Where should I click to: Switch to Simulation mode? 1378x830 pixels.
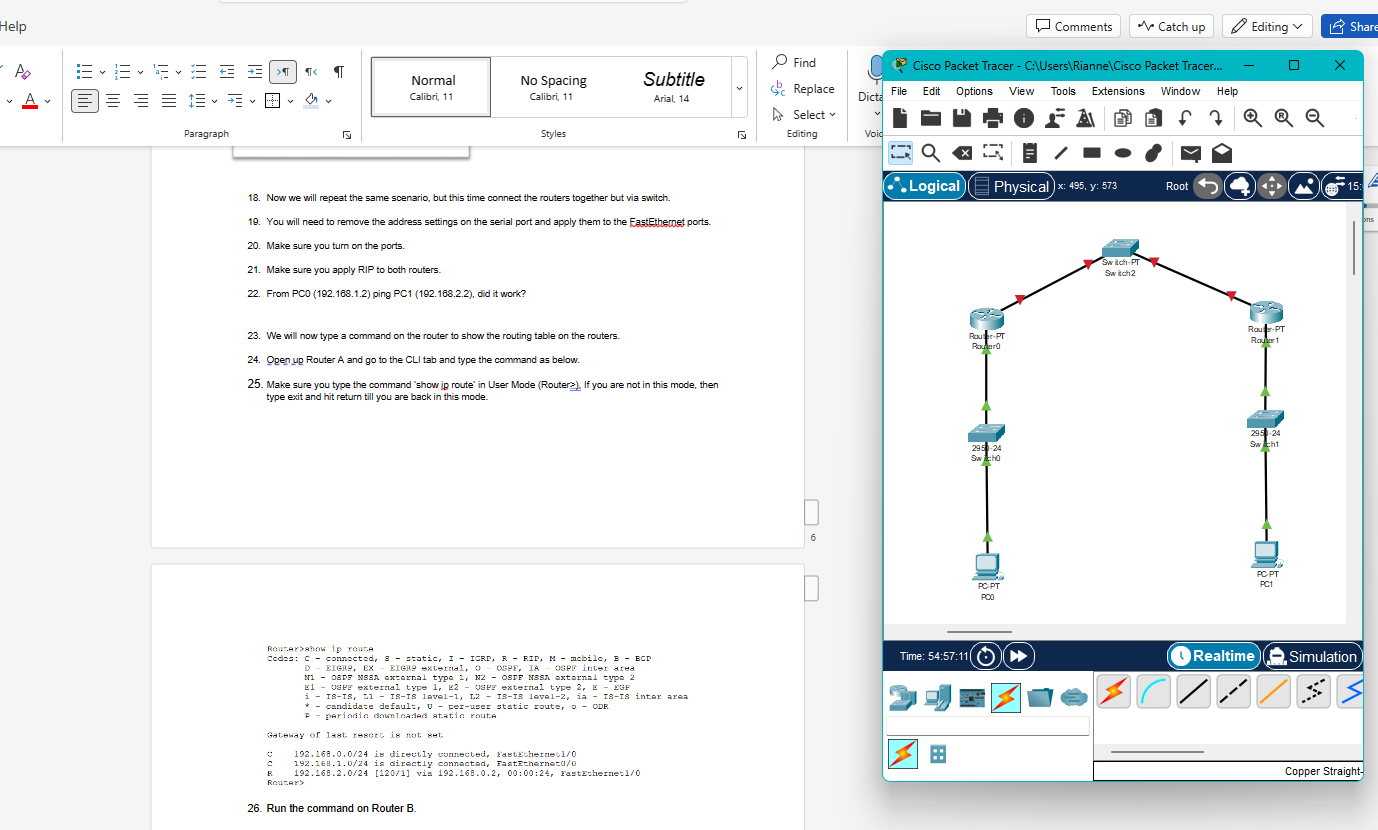click(1311, 656)
